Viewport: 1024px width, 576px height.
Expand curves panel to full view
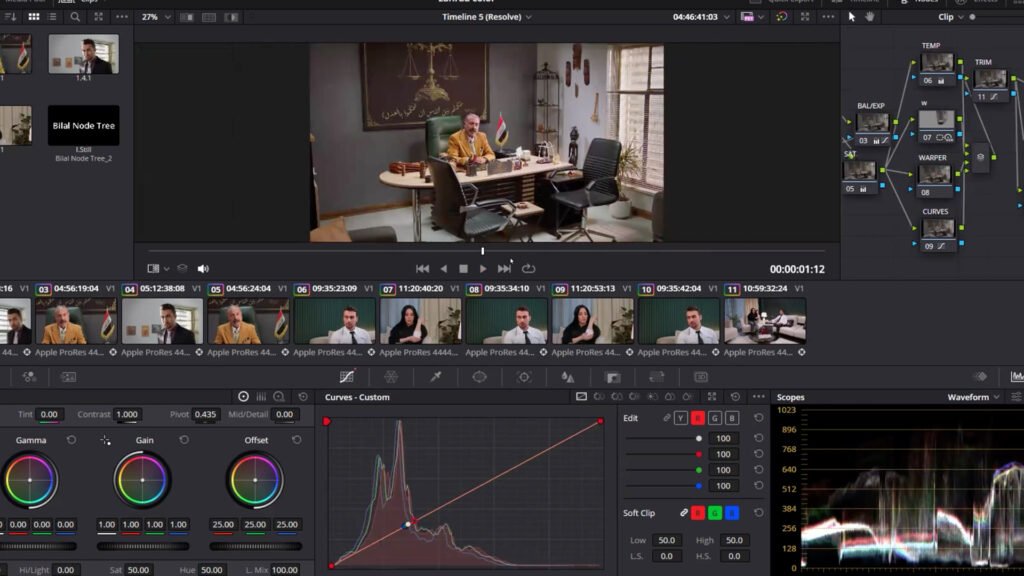[x=712, y=396]
